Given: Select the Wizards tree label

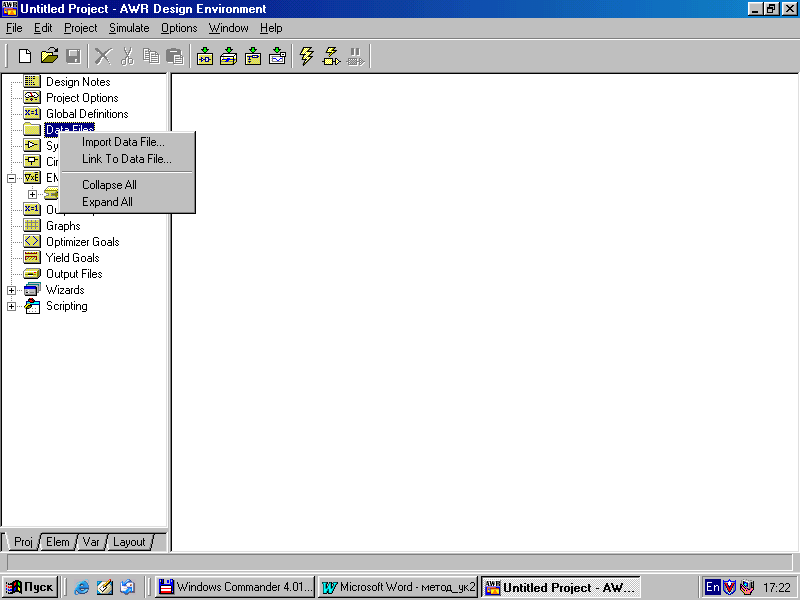Looking at the screenshot, I should (x=65, y=290).
